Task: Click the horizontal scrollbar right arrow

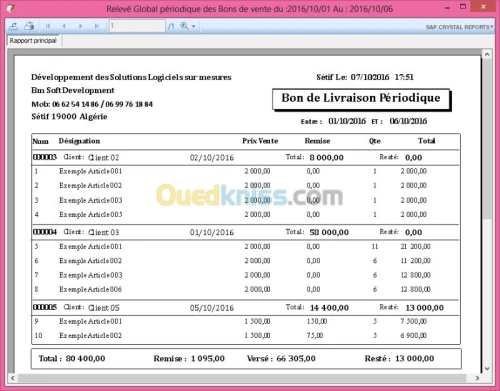Action: (x=478, y=378)
